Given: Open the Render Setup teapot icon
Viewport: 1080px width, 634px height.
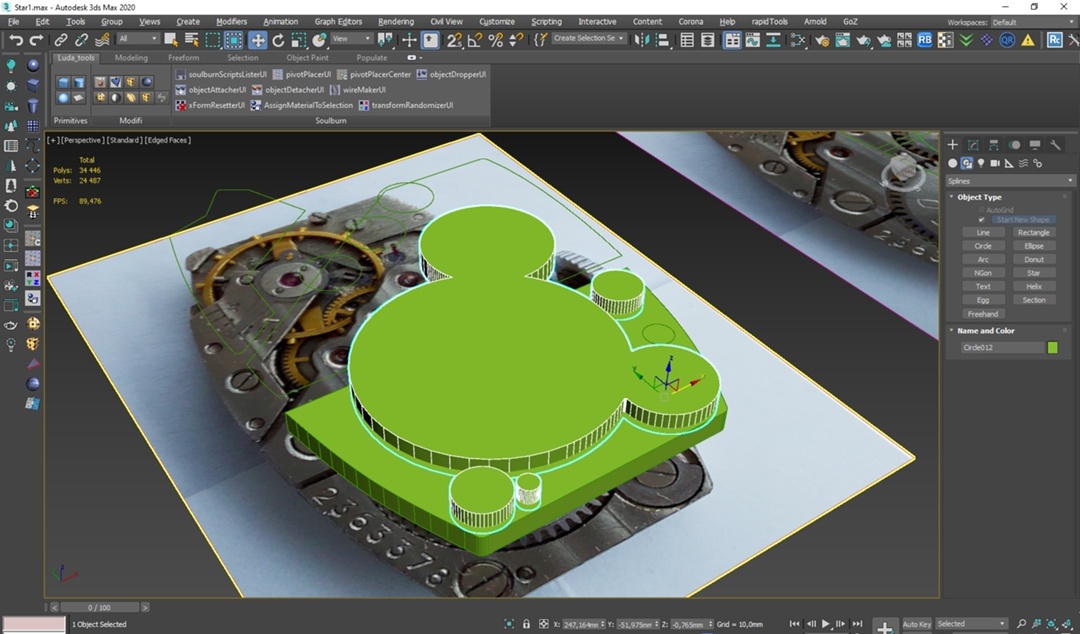Looking at the screenshot, I should pyautogui.click(x=822, y=40).
